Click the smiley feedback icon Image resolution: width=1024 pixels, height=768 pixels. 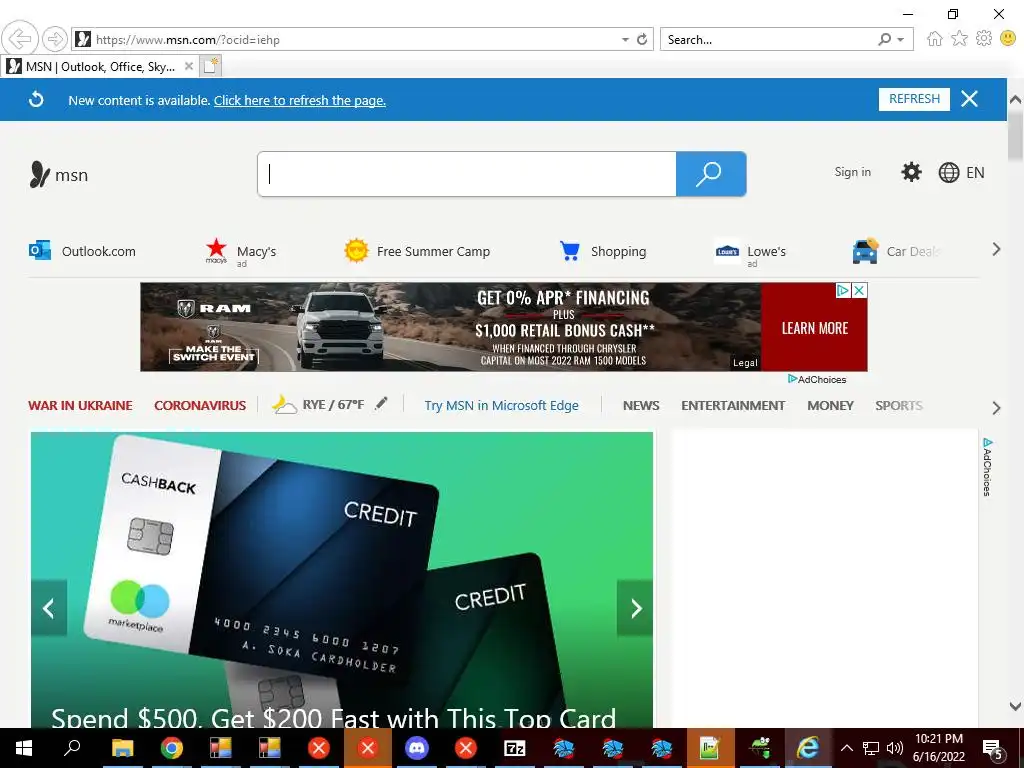[x=1008, y=39]
